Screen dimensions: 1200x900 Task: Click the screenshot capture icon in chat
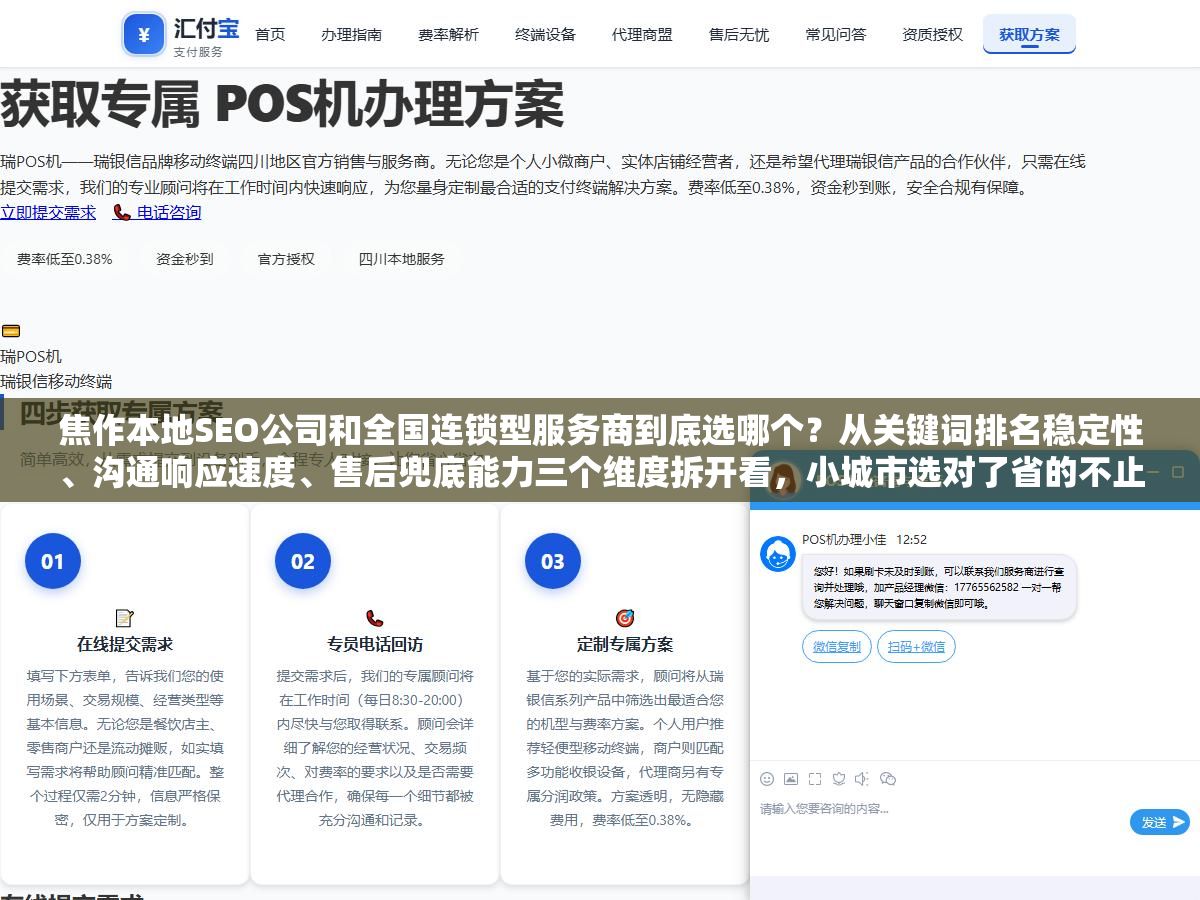click(815, 779)
